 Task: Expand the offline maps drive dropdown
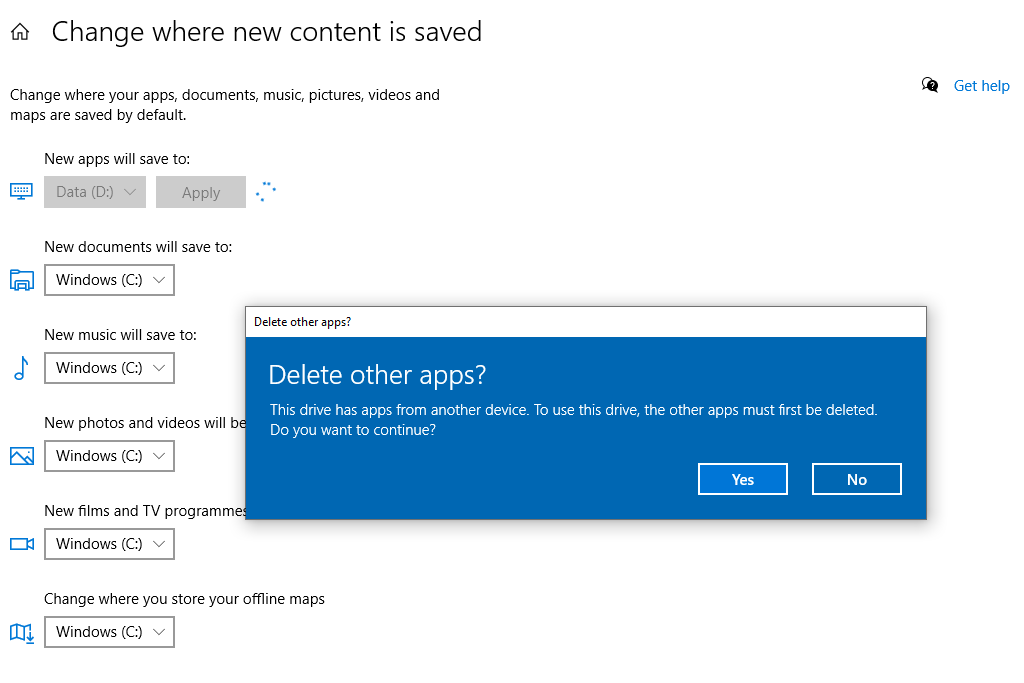pos(109,632)
